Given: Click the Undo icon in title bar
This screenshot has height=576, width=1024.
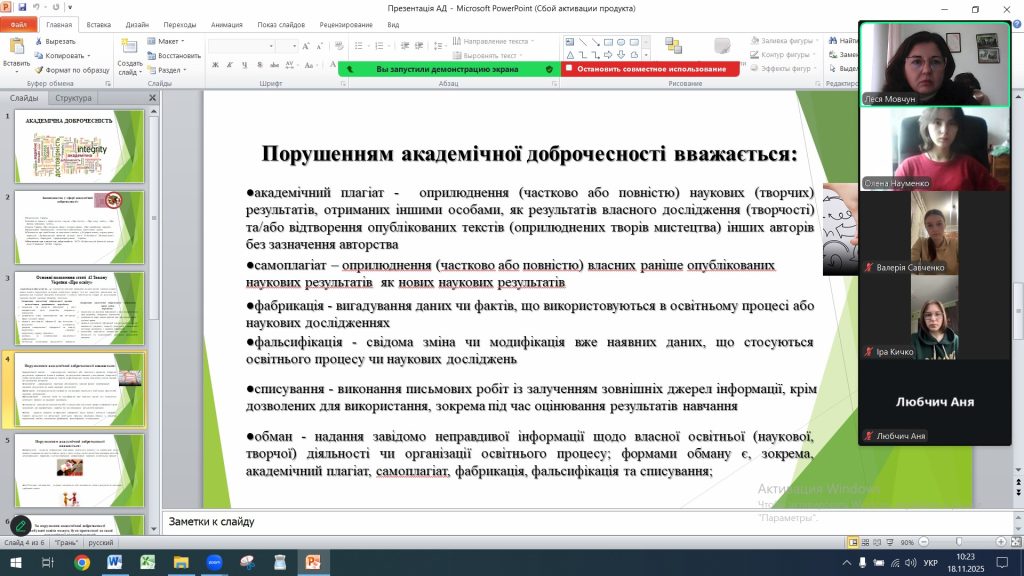Looking at the screenshot, I should tap(37, 7).
